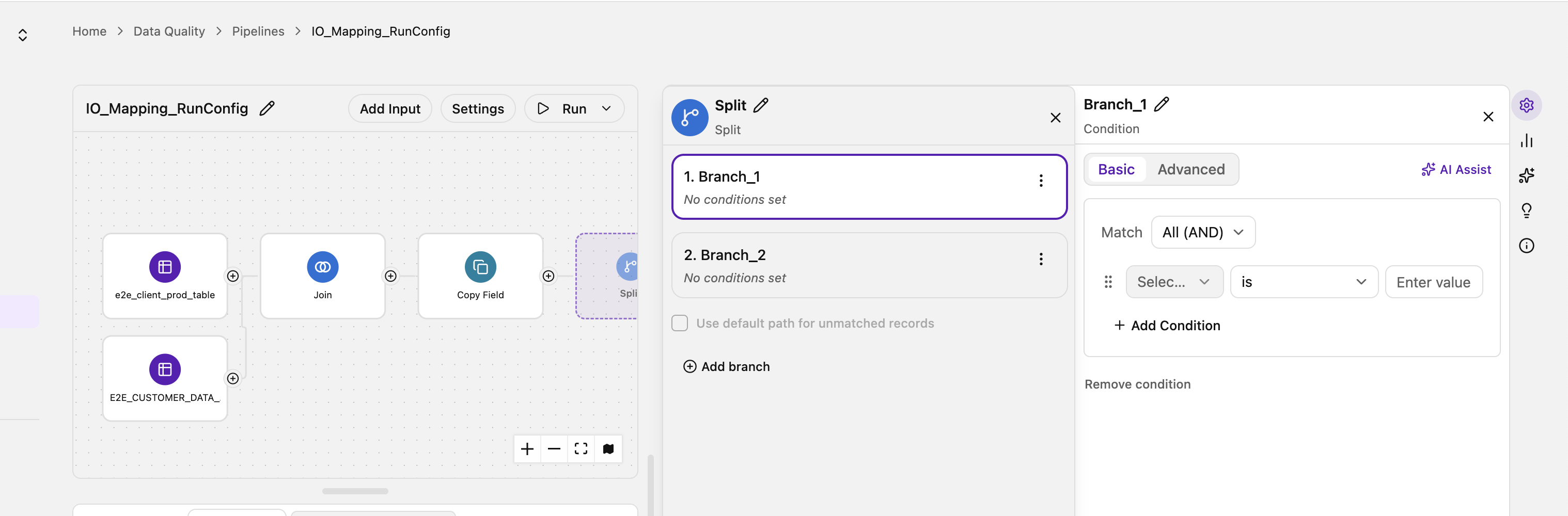
Task: Zoom in on the canvas
Action: coord(527,449)
